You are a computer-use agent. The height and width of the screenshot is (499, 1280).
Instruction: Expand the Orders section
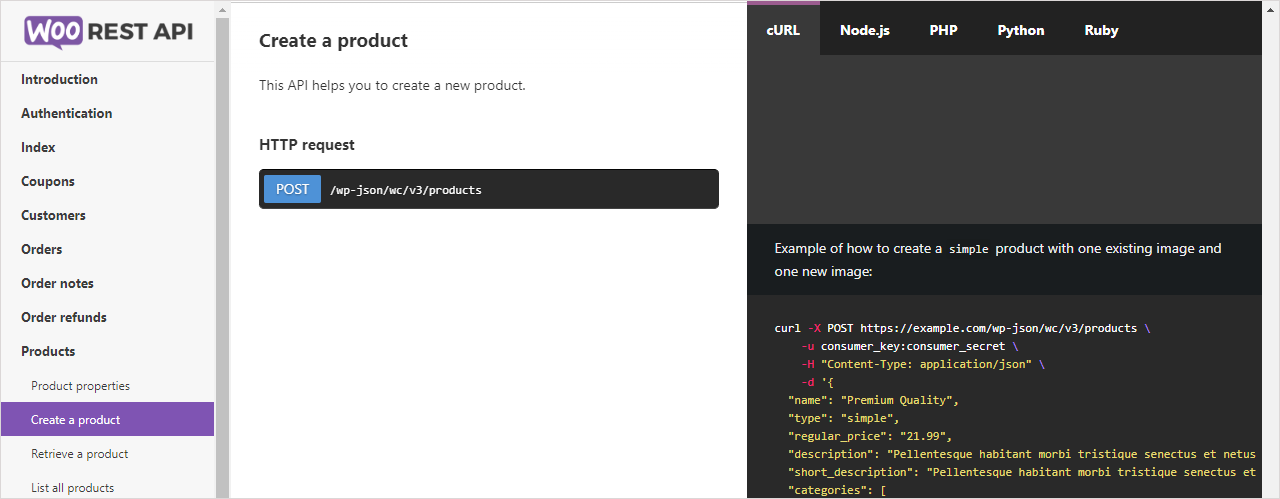coord(42,249)
